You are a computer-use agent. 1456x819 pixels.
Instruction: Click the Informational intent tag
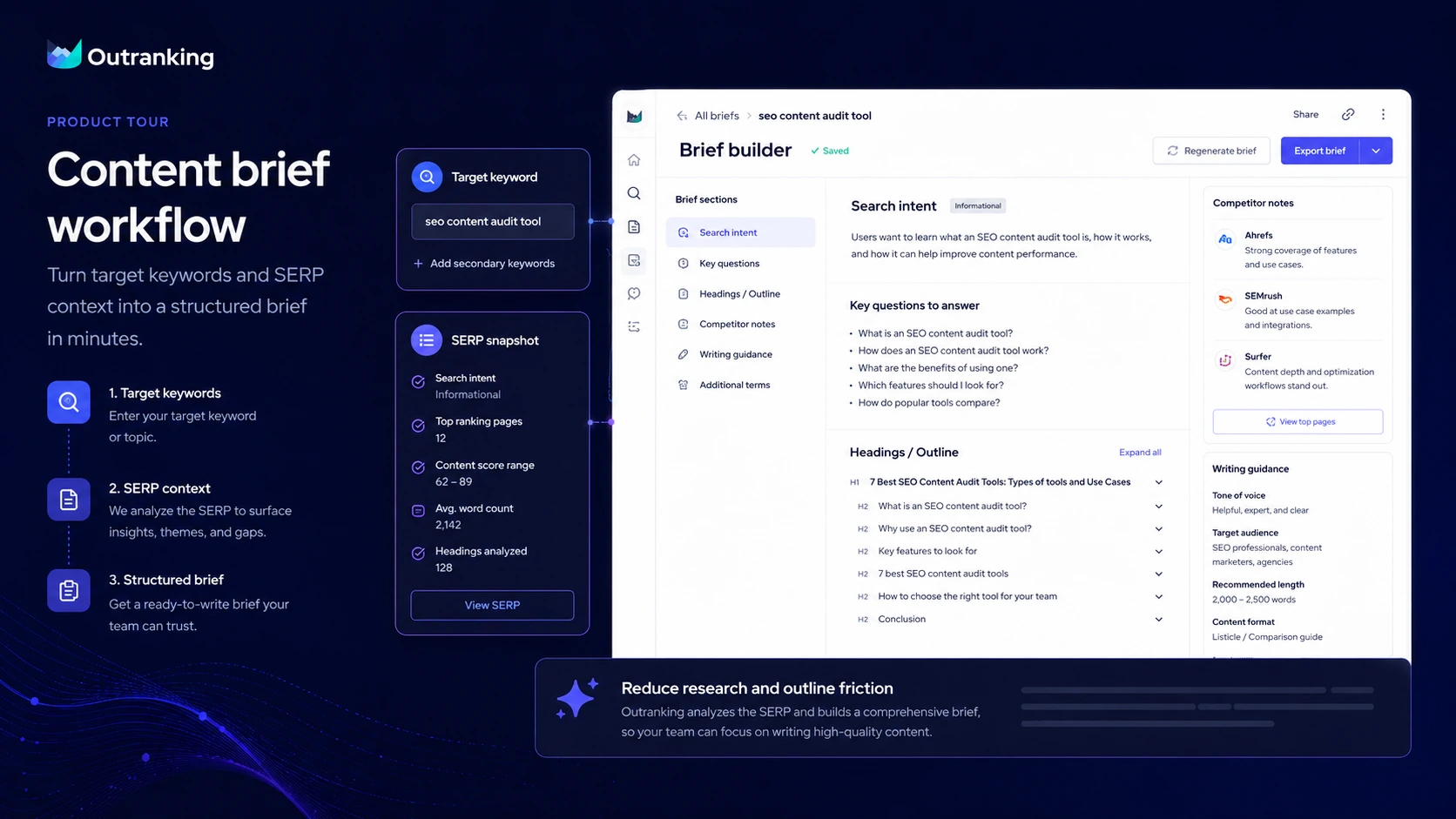coord(978,206)
